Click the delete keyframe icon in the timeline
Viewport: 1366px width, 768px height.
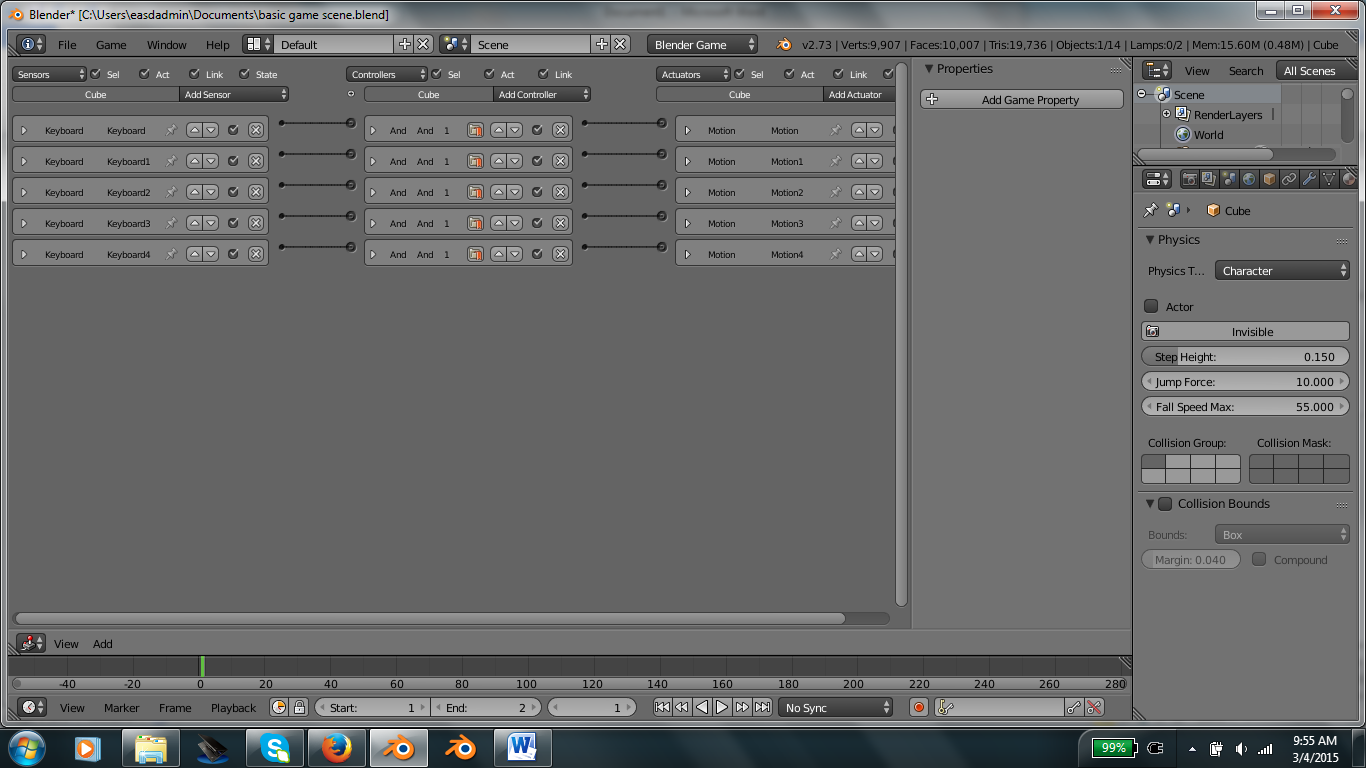point(1094,707)
